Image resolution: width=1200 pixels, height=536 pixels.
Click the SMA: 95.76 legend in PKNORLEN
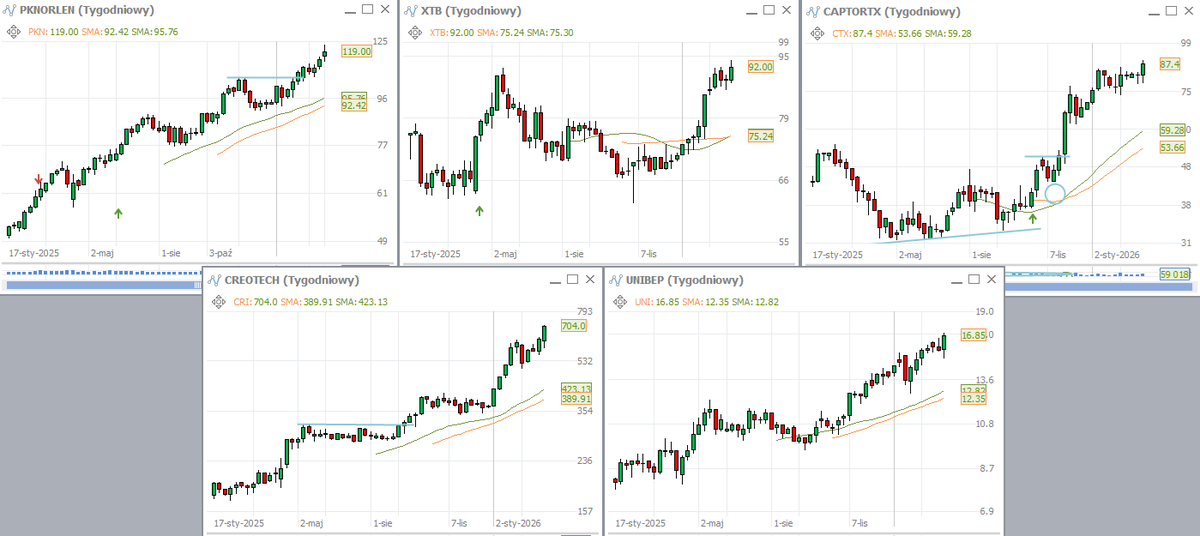click(156, 32)
